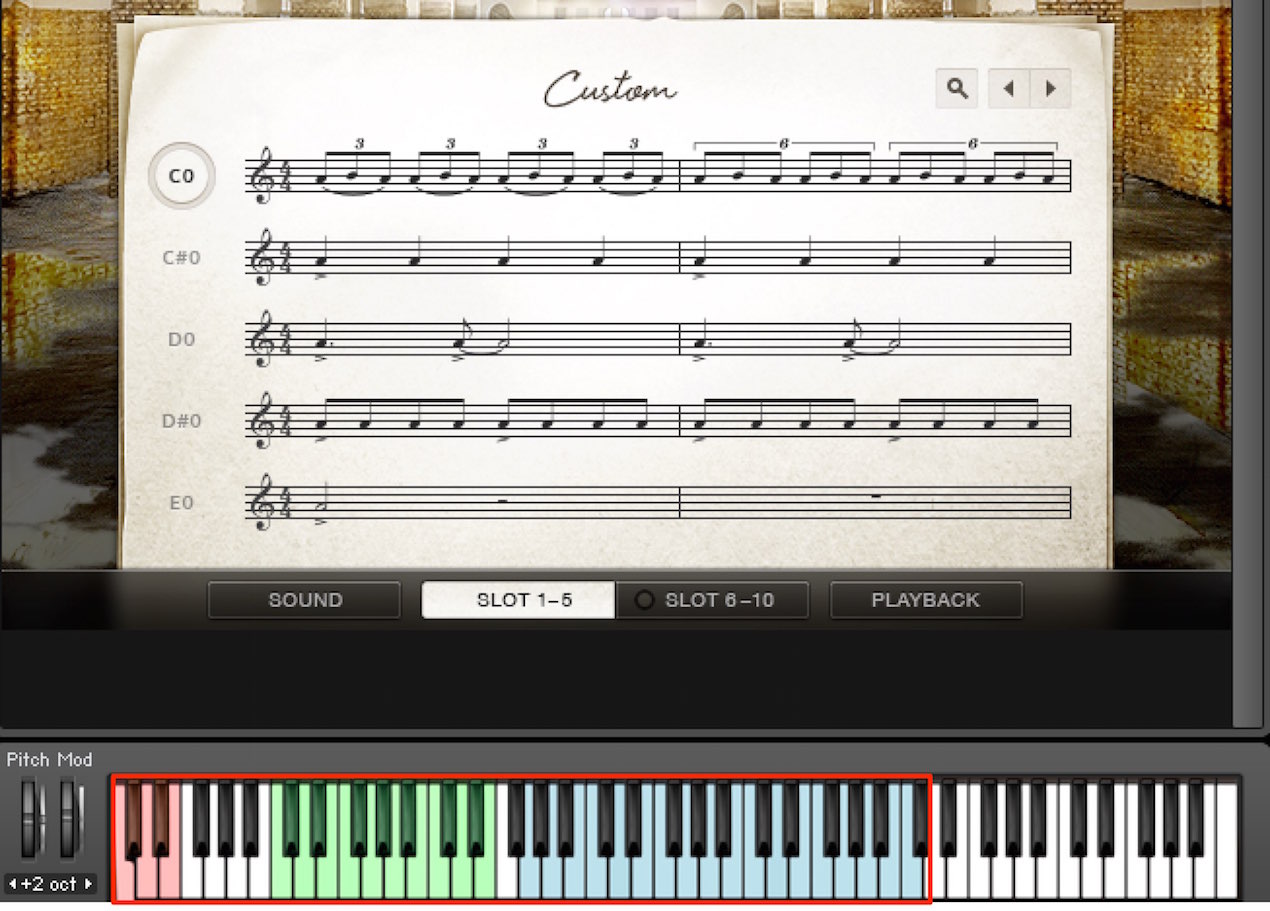Open the SOUND tab
This screenshot has width=1270, height=911.
304,600
